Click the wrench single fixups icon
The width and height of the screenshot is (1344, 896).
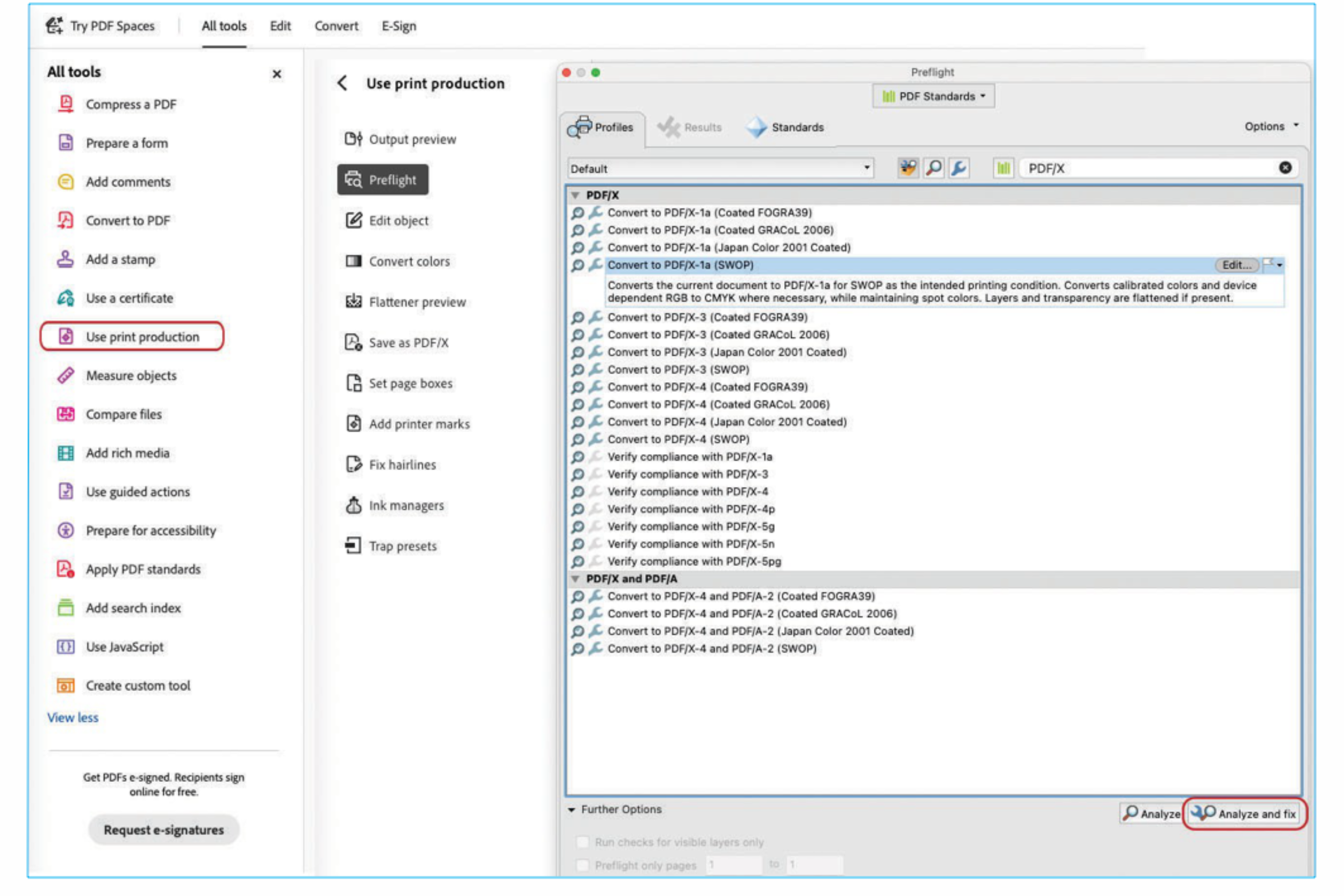click(959, 168)
